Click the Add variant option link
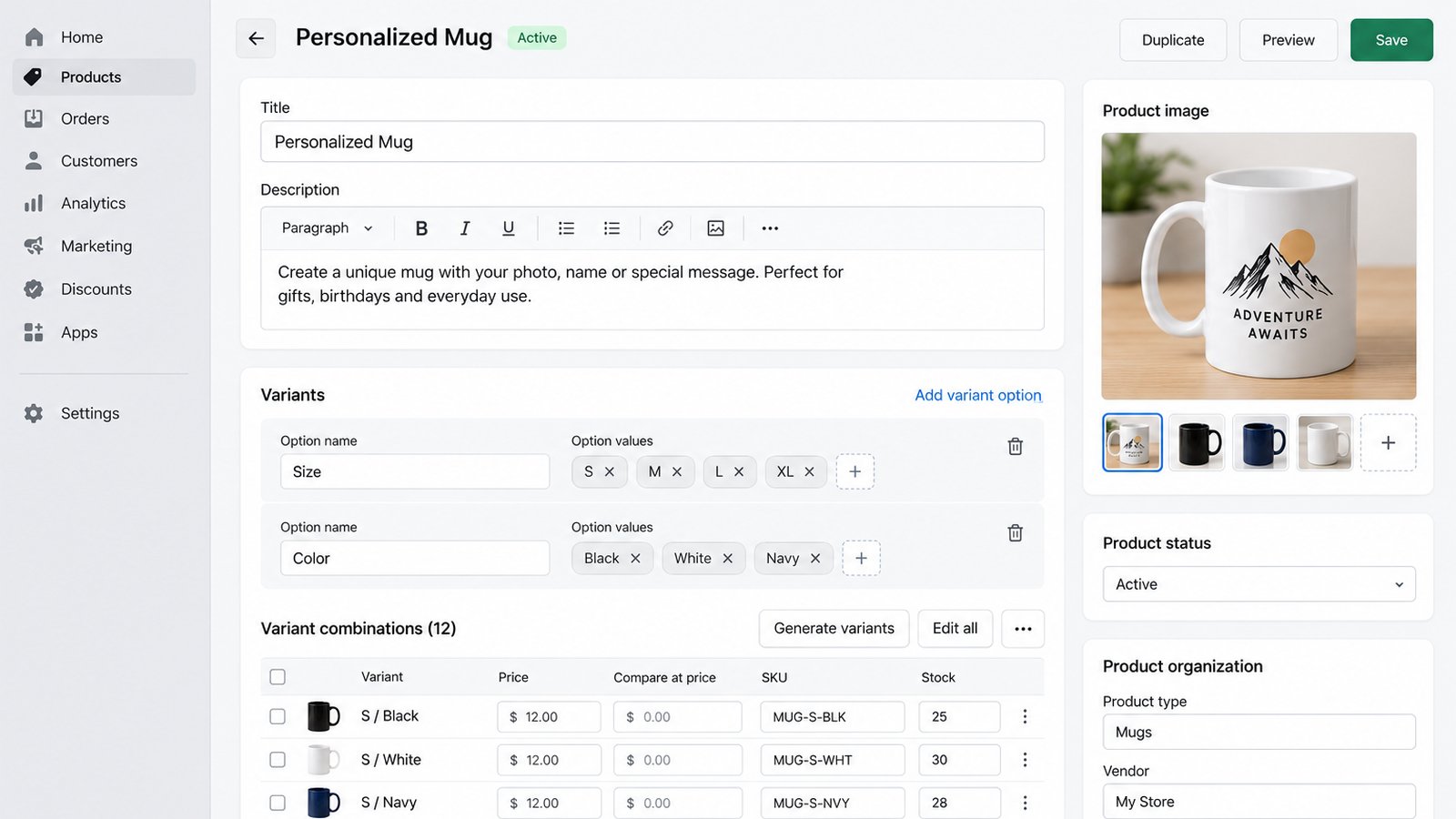The width and height of the screenshot is (1456, 819). 978,395
